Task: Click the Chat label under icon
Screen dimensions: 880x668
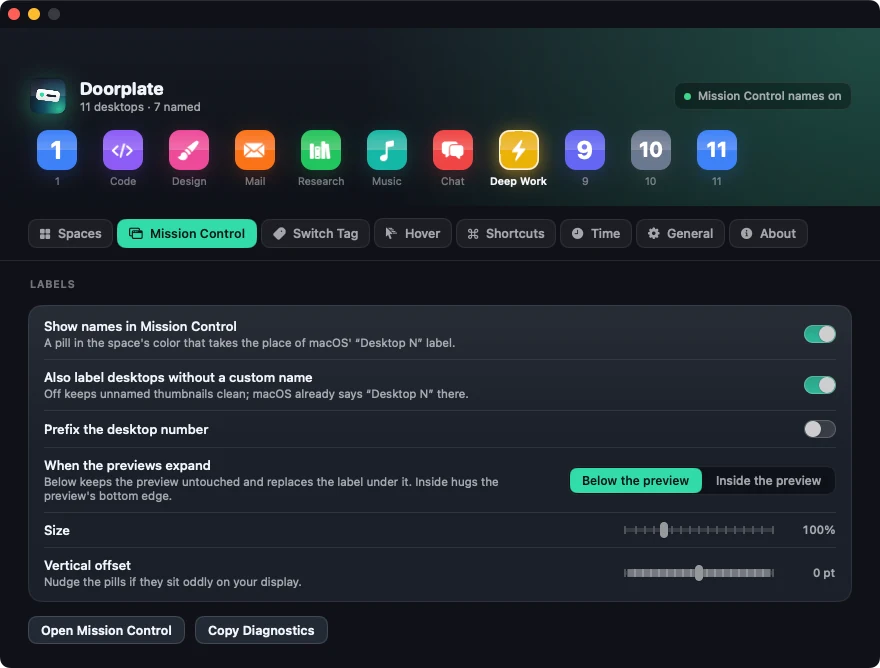Action: pos(453,181)
